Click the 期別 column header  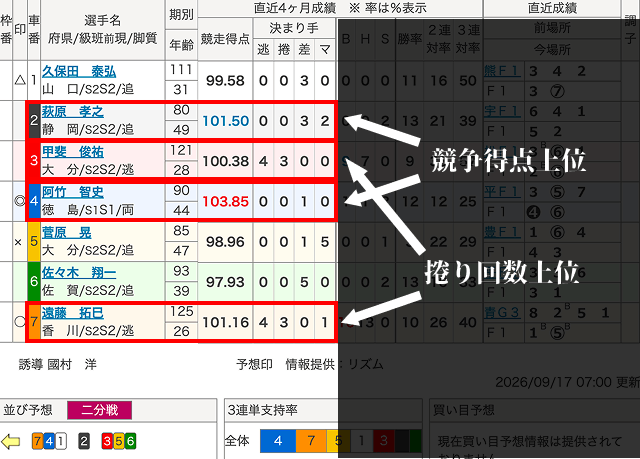[x=181, y=15]
